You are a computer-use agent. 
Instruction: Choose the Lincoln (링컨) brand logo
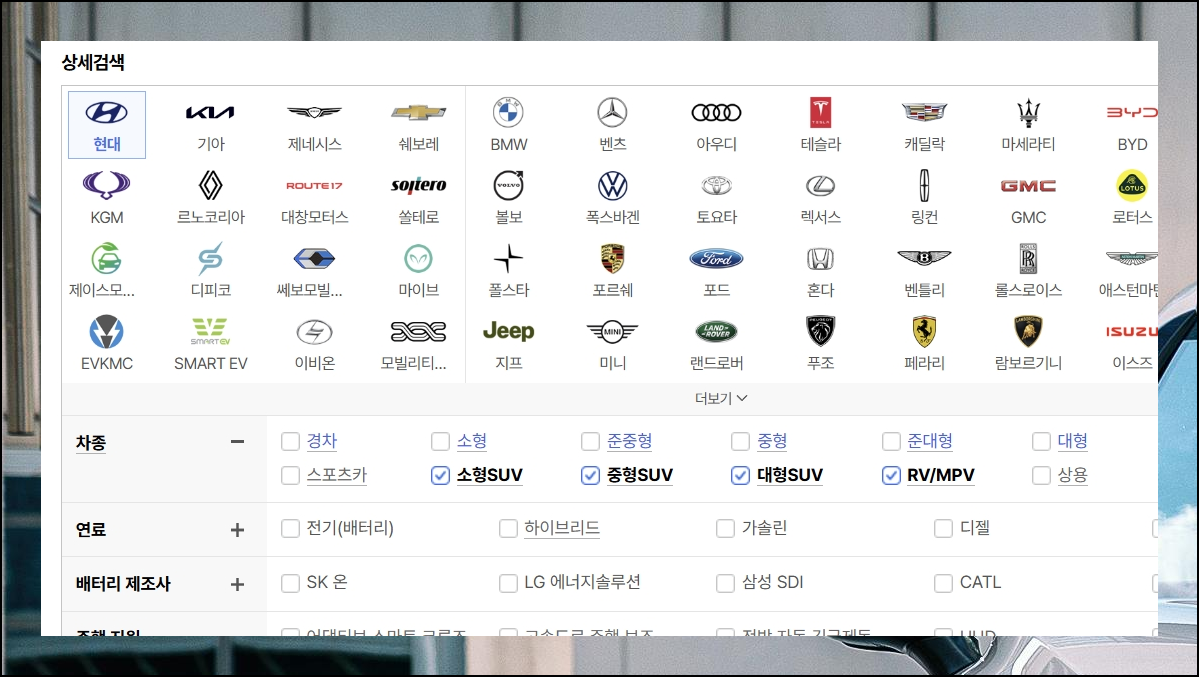[924, 185]
